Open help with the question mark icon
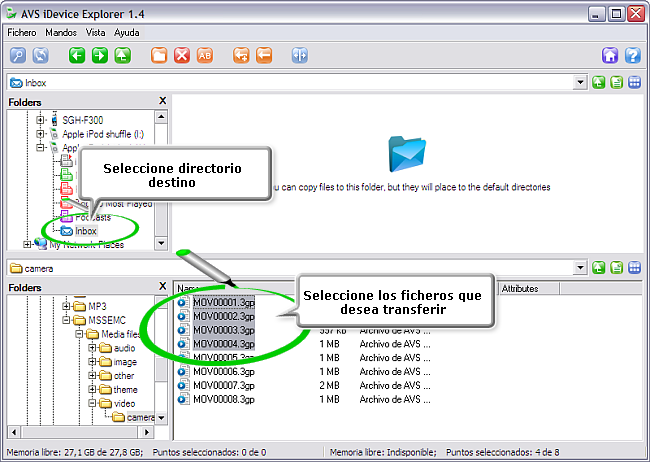The image size is (650, 462). pos(633,55)
